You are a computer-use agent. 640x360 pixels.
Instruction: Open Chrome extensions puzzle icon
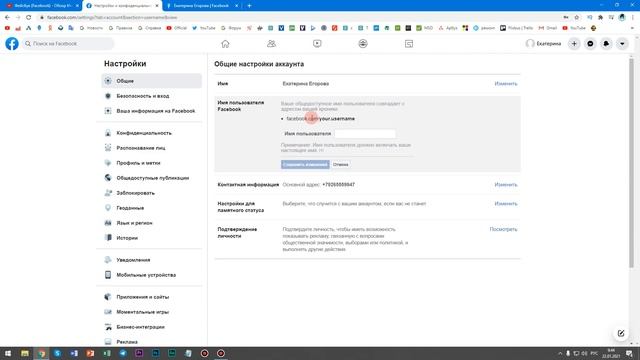[600, 18]
